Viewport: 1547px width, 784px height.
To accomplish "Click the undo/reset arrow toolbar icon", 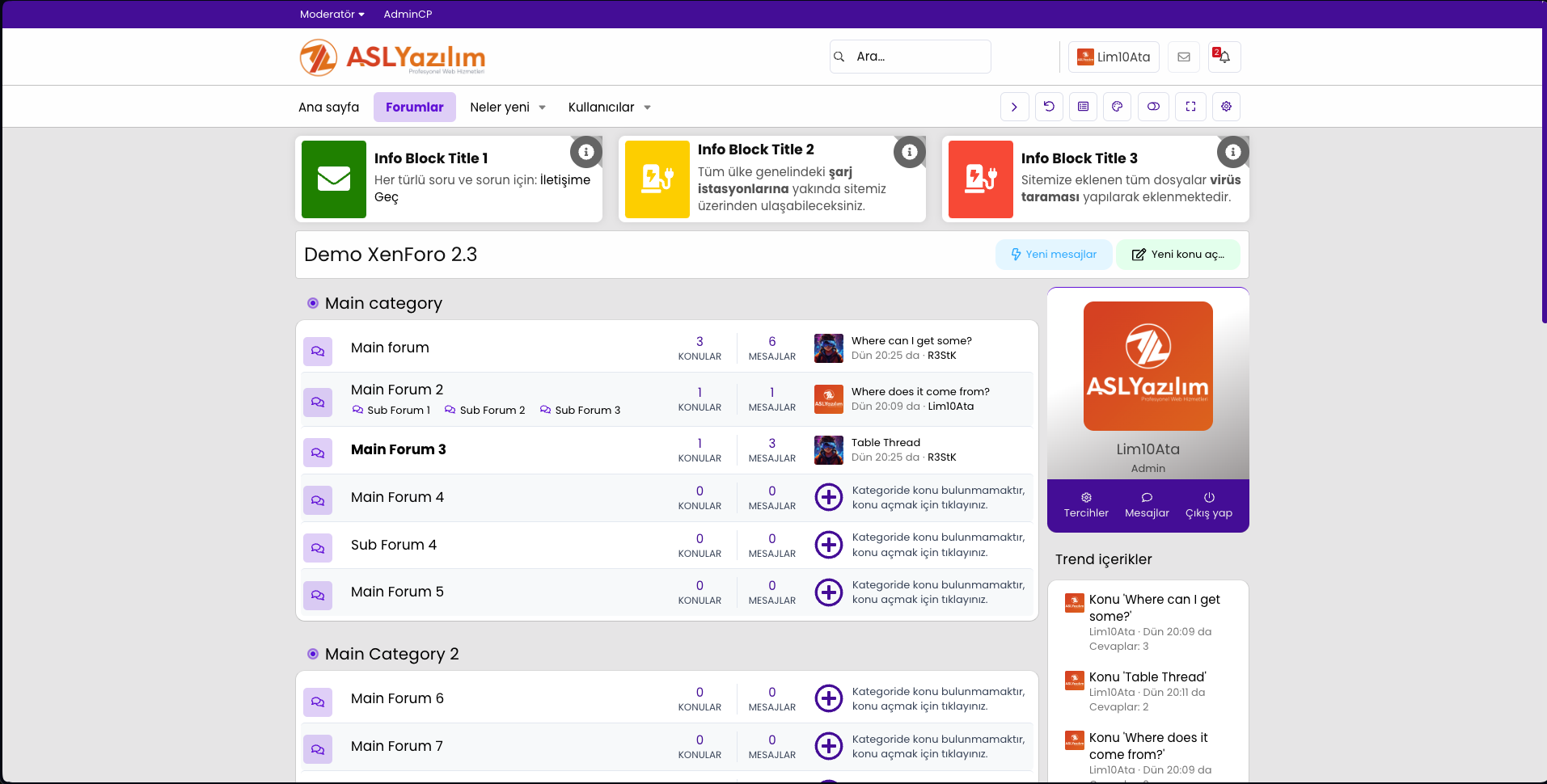I will (x=1049, y=107).
